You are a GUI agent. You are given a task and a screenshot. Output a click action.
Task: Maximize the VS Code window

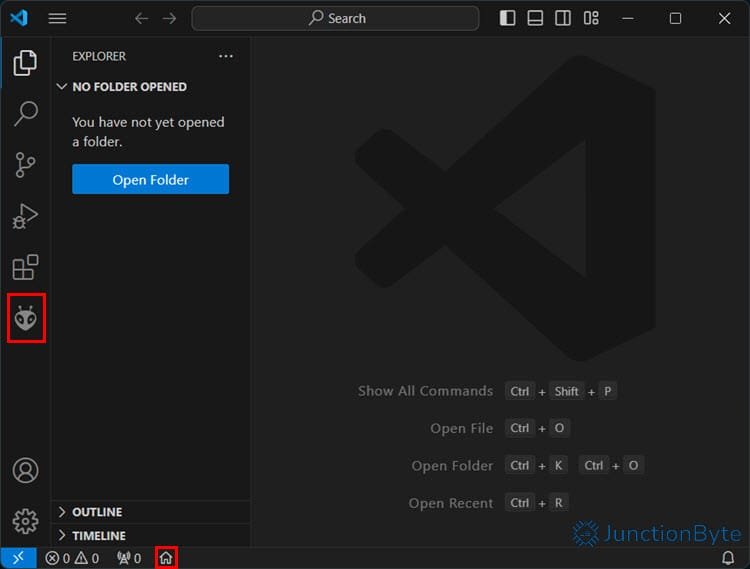[x=675, y=18]
